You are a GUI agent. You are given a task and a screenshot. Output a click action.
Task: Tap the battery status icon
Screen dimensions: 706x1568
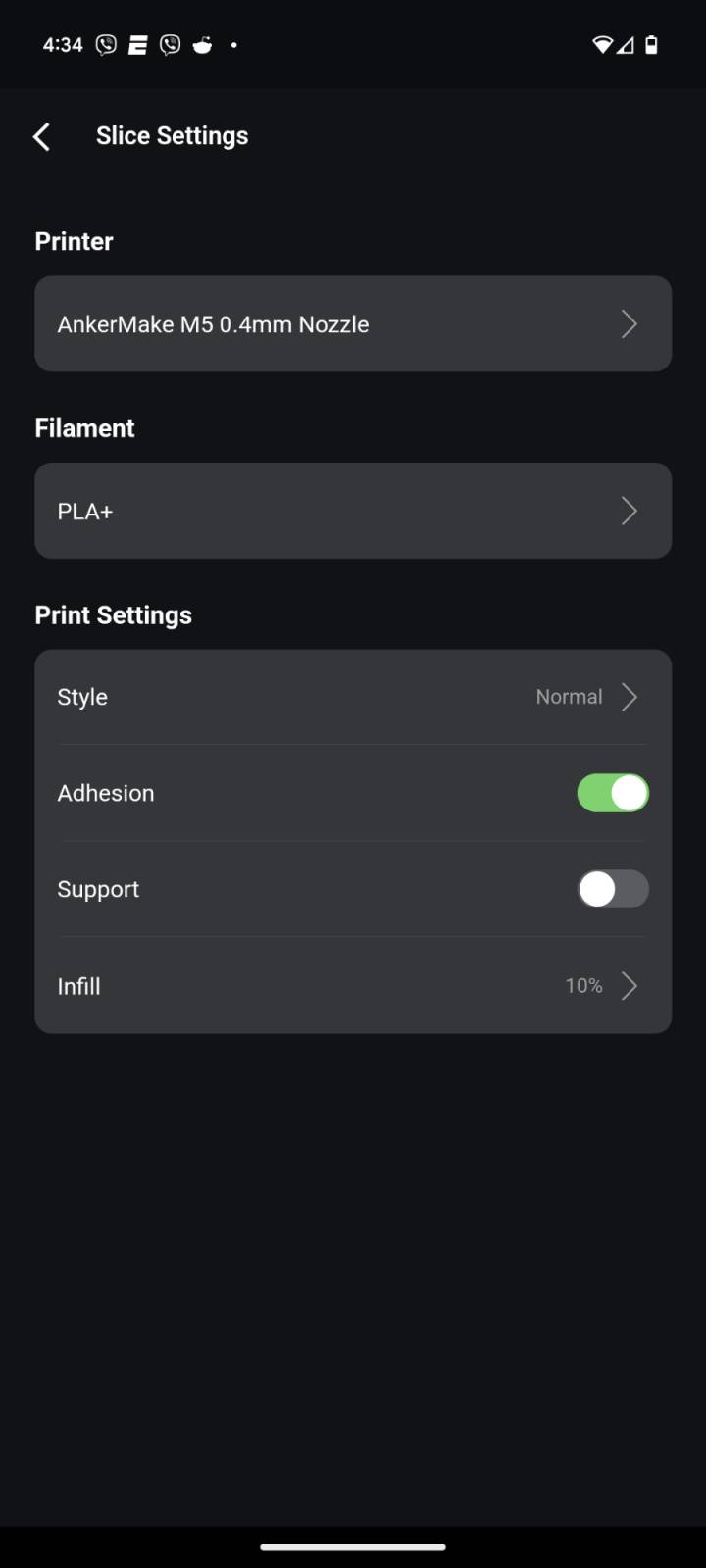coord(651,45)
